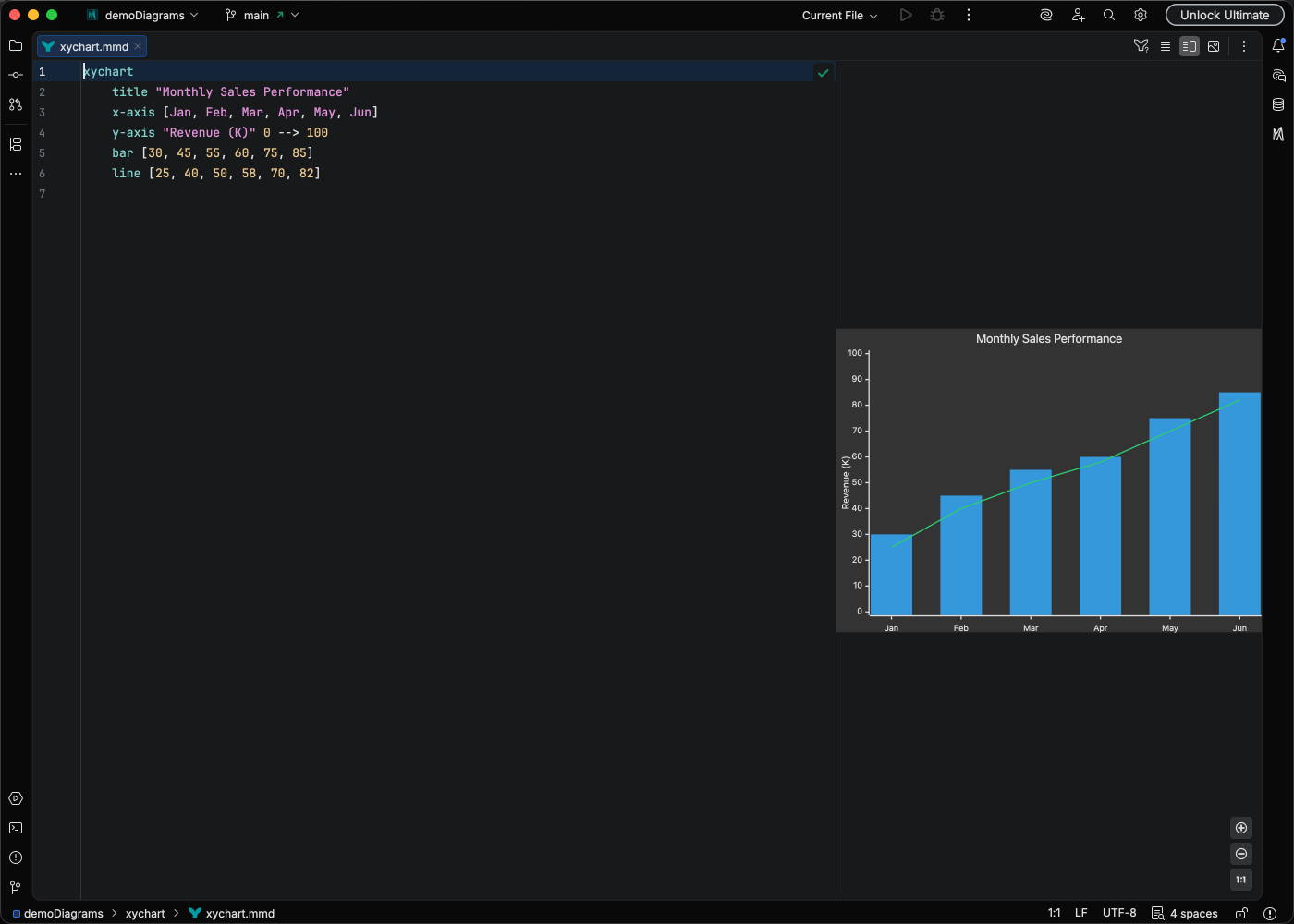Open the Pull Requests tool window
This screenshot has height=924, width=1294.
(x=16, y=104)
